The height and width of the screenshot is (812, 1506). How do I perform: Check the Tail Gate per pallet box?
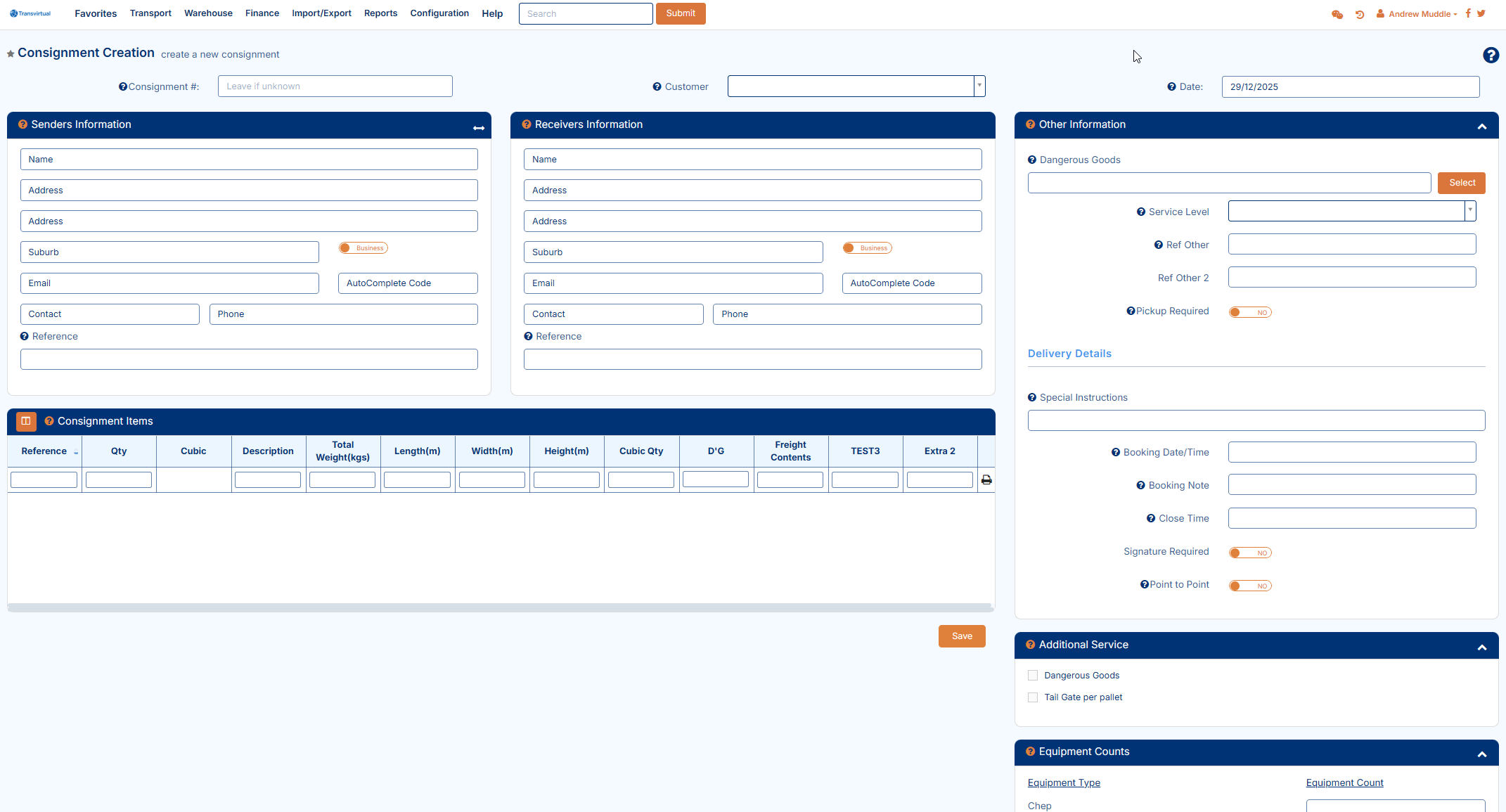point(1033,697)
